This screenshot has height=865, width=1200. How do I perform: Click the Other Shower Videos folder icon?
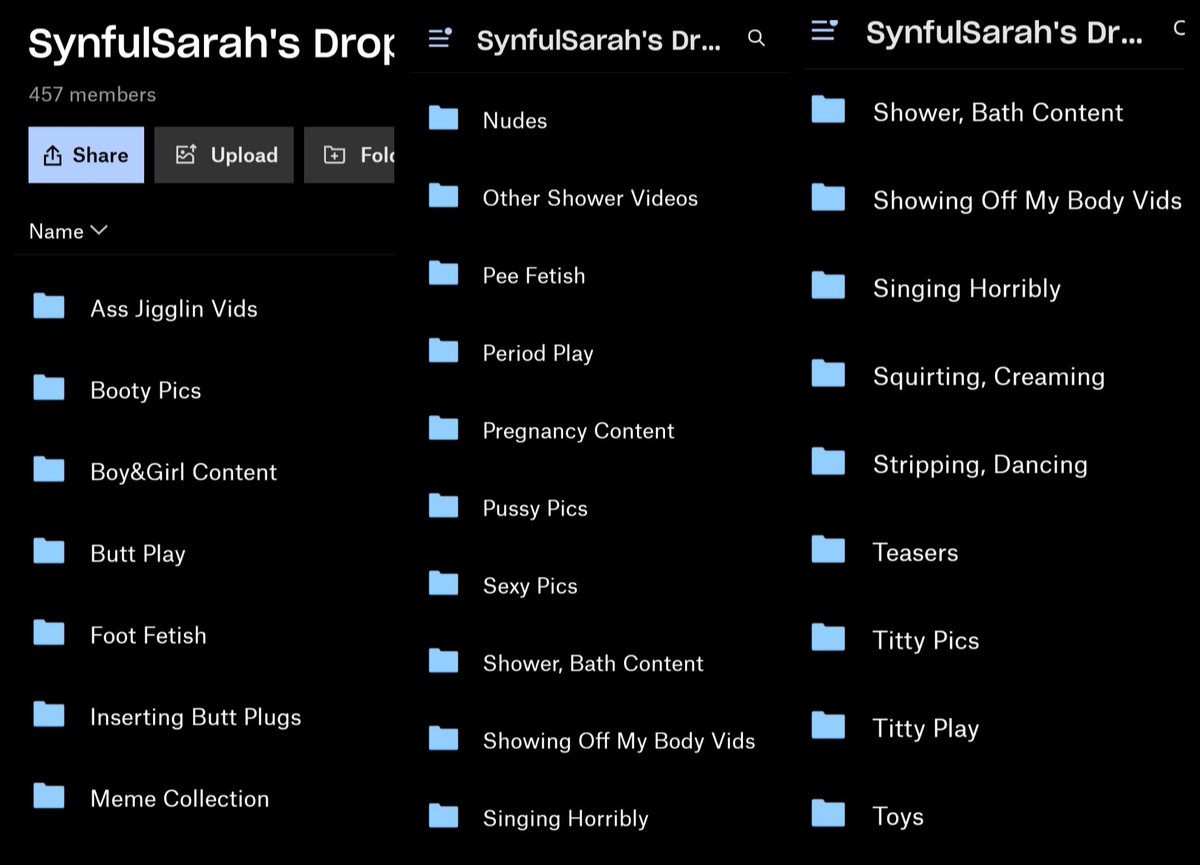[443, 196]
